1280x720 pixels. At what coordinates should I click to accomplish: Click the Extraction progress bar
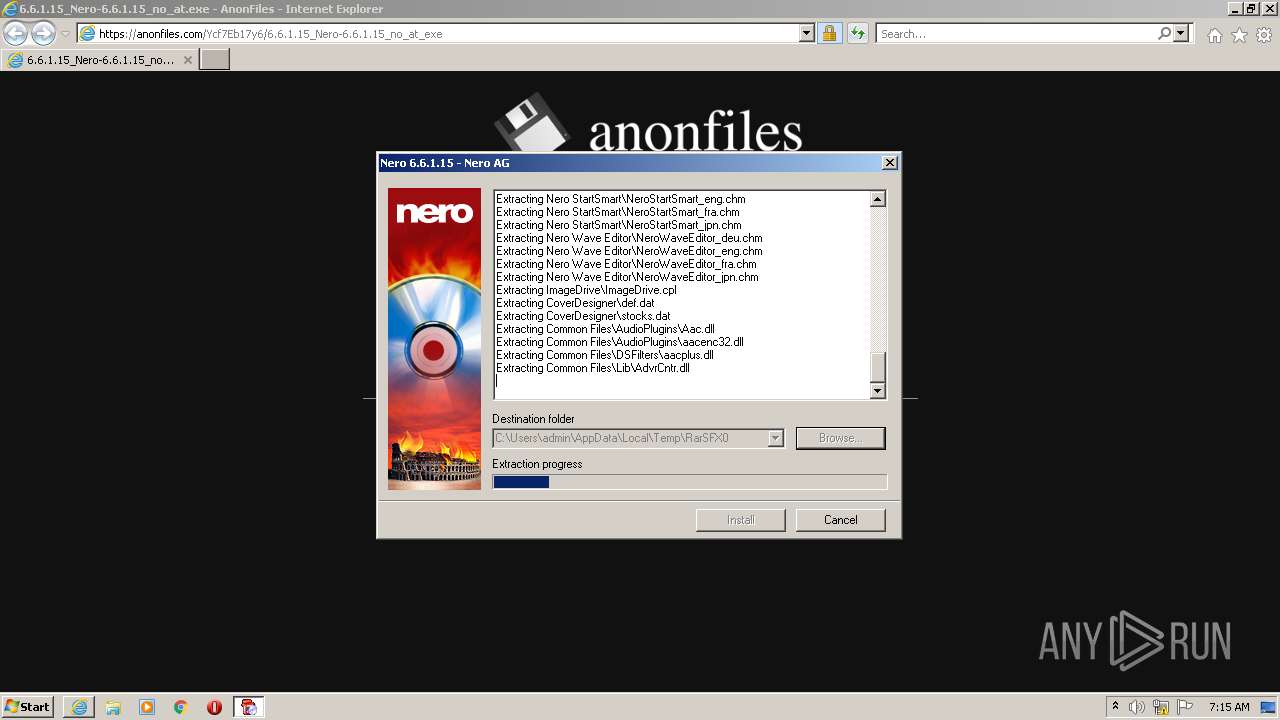[690, 482]
